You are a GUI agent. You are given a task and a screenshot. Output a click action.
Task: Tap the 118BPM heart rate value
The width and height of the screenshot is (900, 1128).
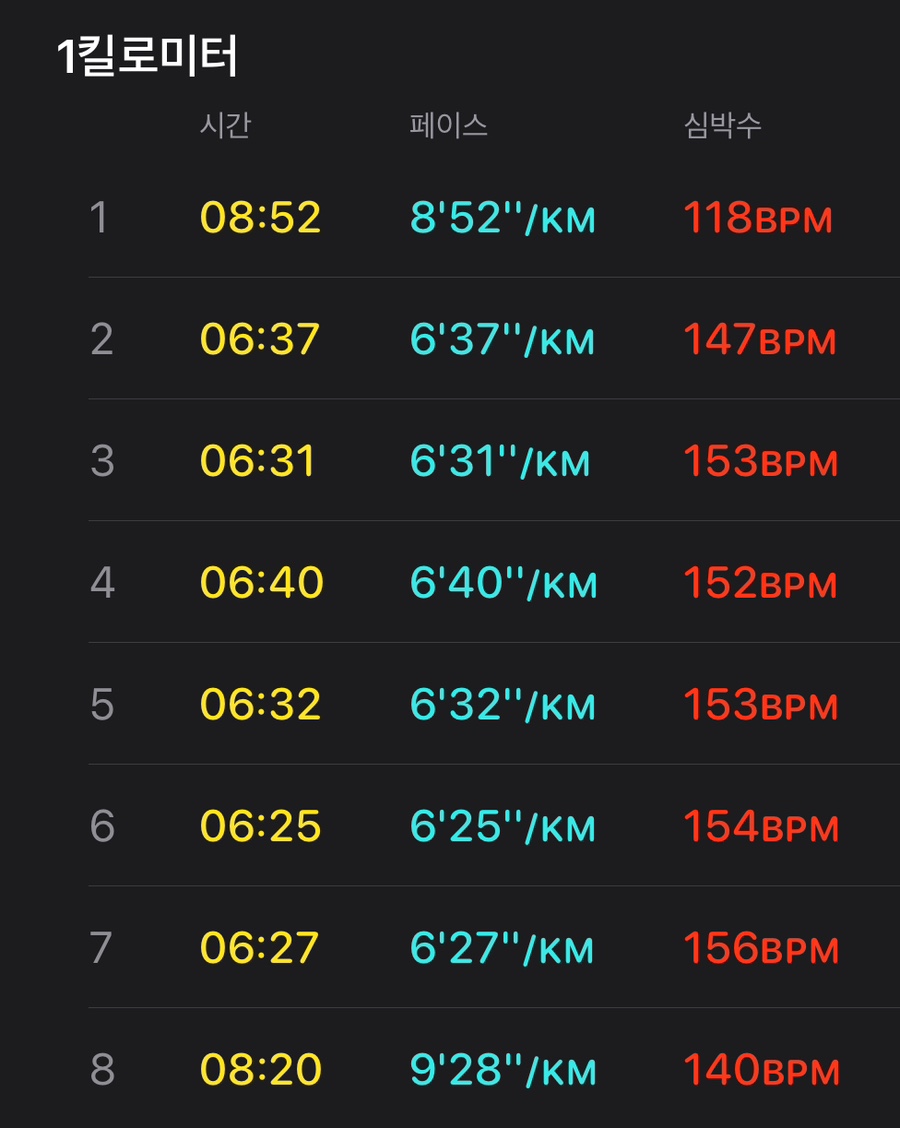pos(758,217)
